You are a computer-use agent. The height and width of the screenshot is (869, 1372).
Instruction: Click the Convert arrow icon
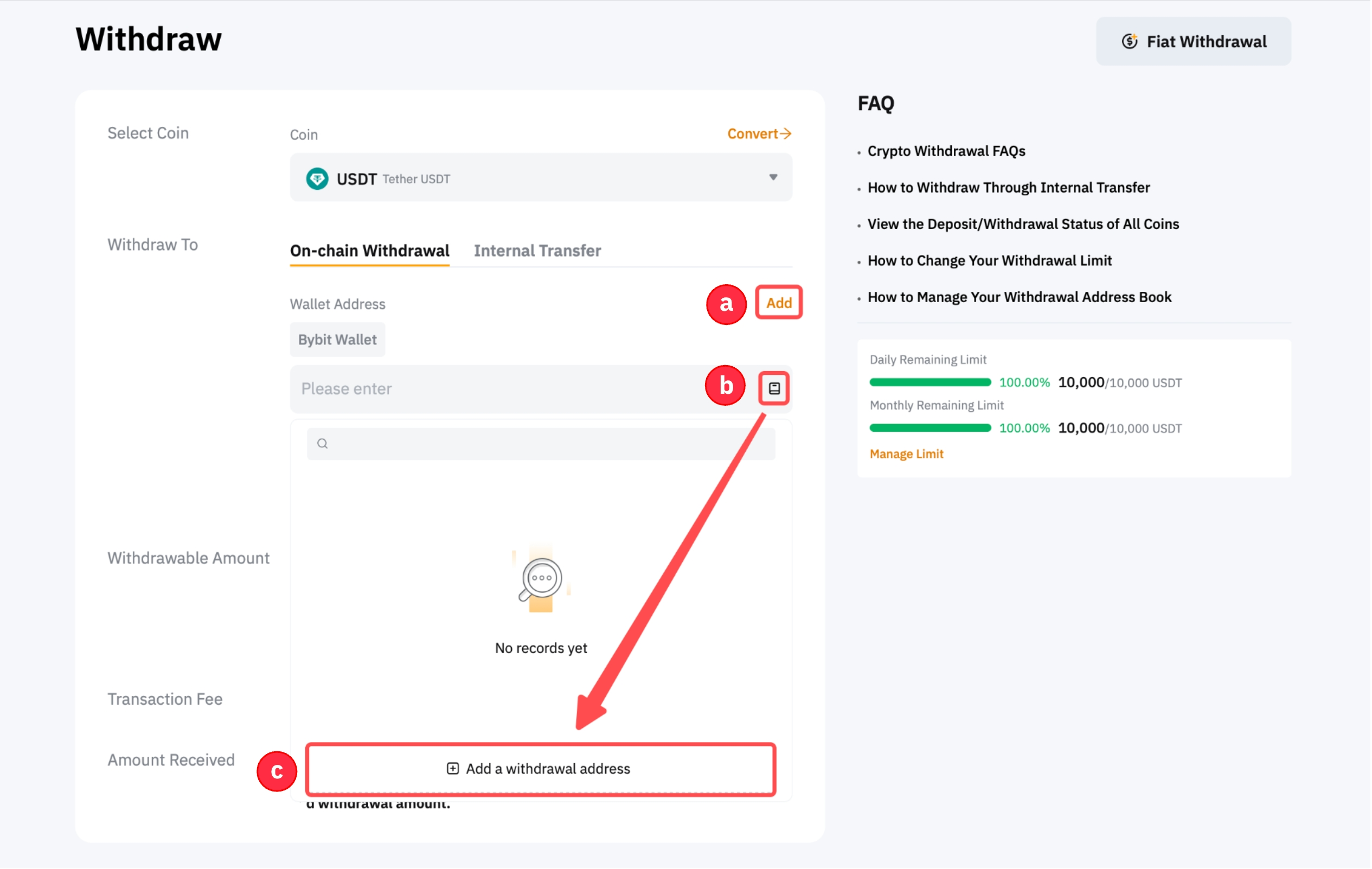pos(786,134)
